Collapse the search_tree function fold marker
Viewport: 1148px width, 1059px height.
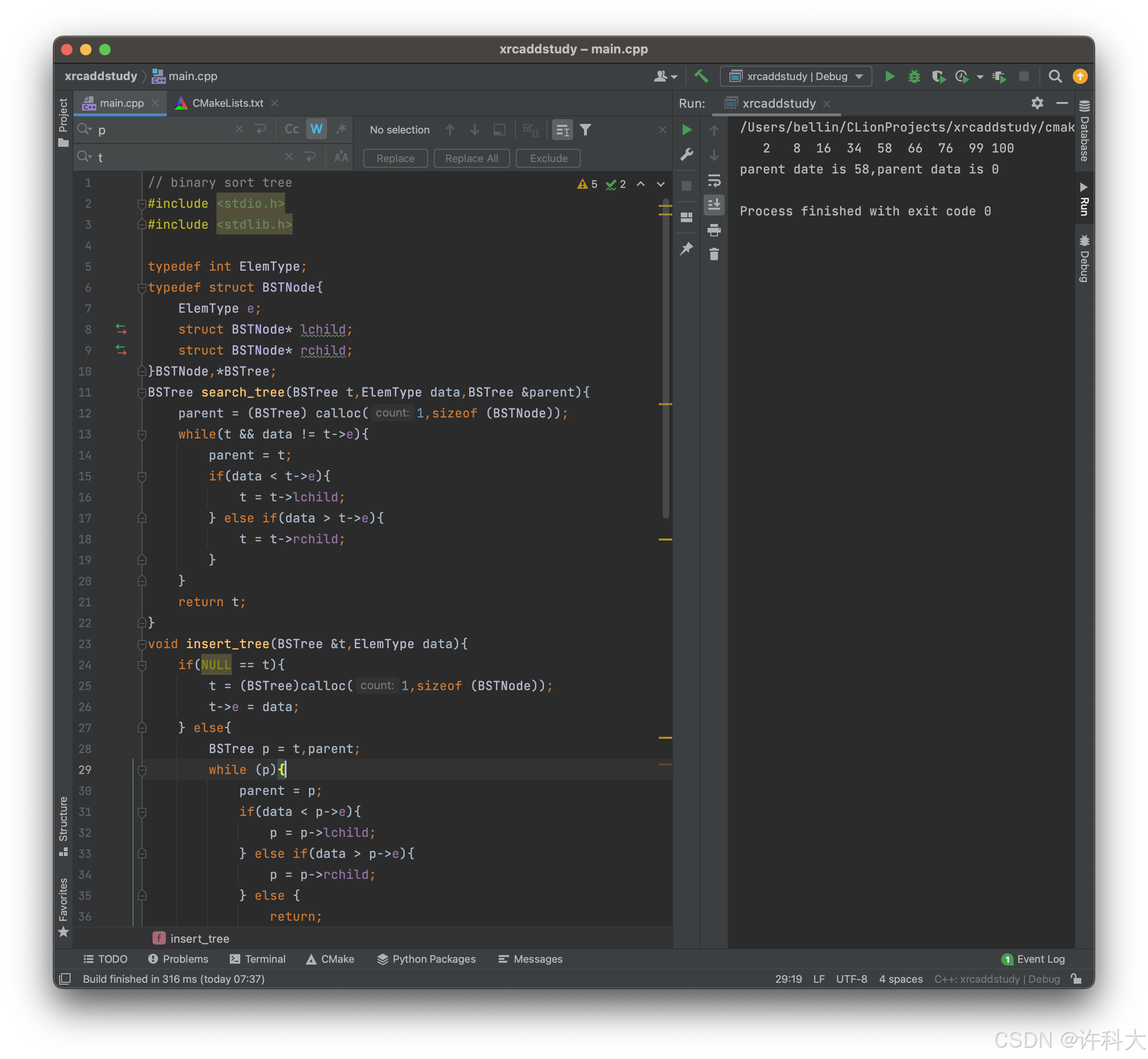pos(142,393)
